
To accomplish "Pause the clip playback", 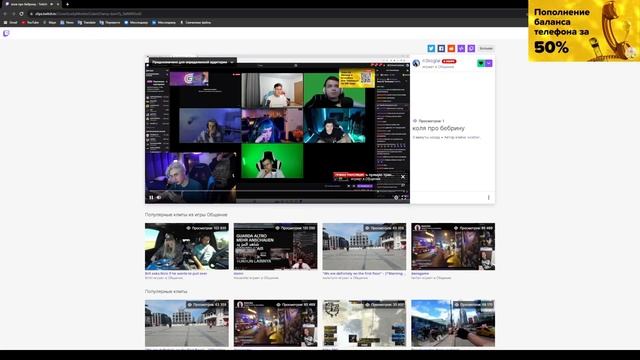I will coord(151,198).
